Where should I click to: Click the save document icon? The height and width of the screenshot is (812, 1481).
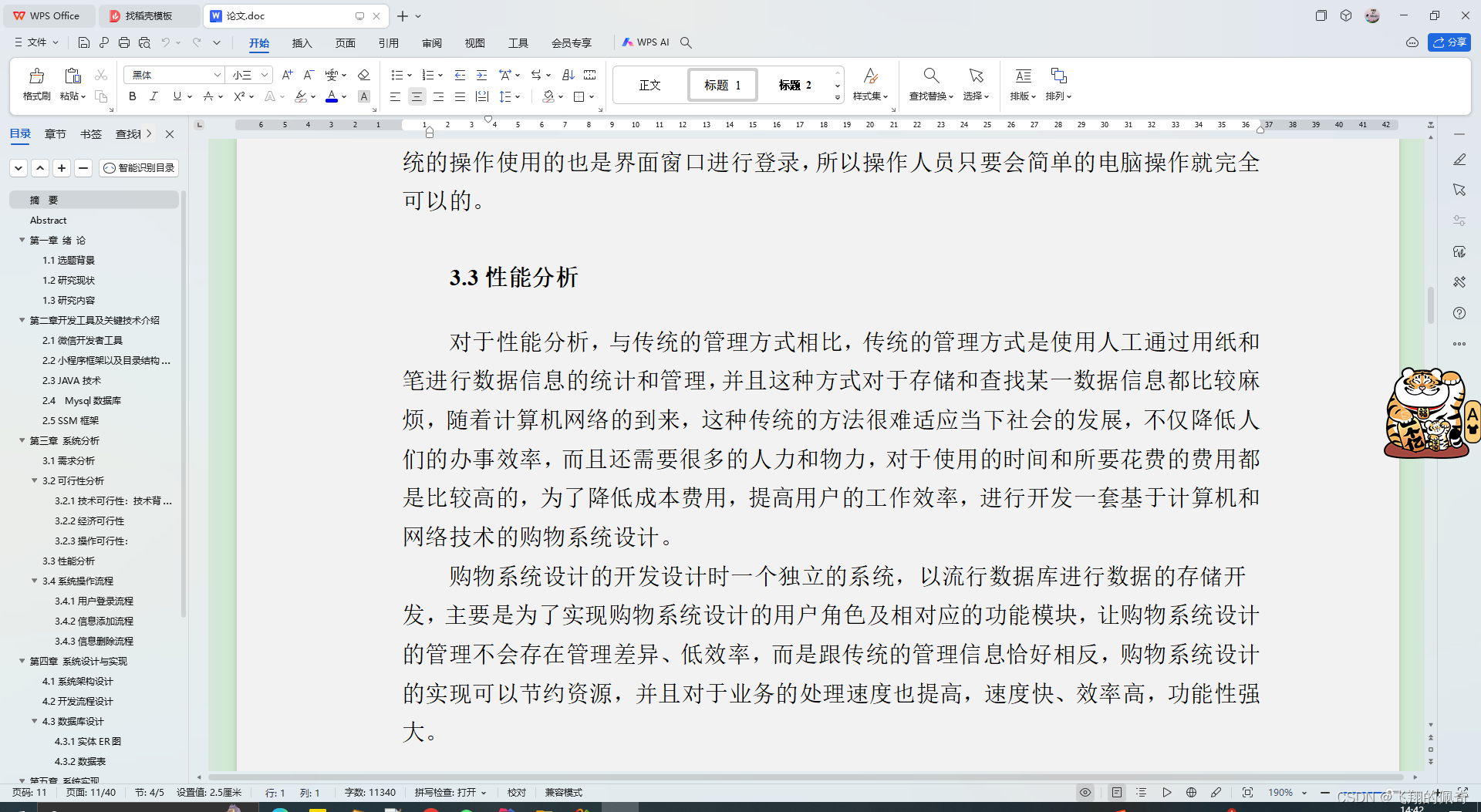coord(84,42)
